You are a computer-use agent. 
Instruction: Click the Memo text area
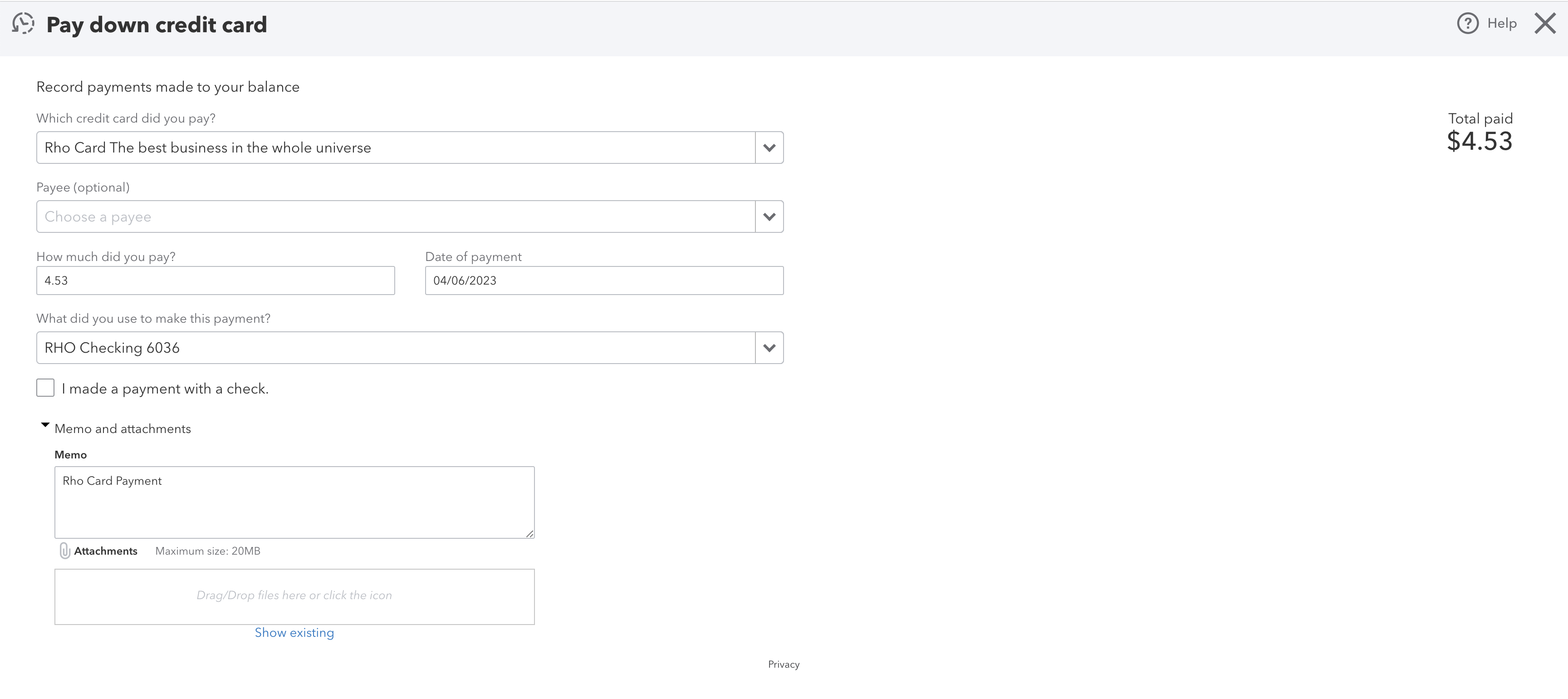click(x=294, y=502)
